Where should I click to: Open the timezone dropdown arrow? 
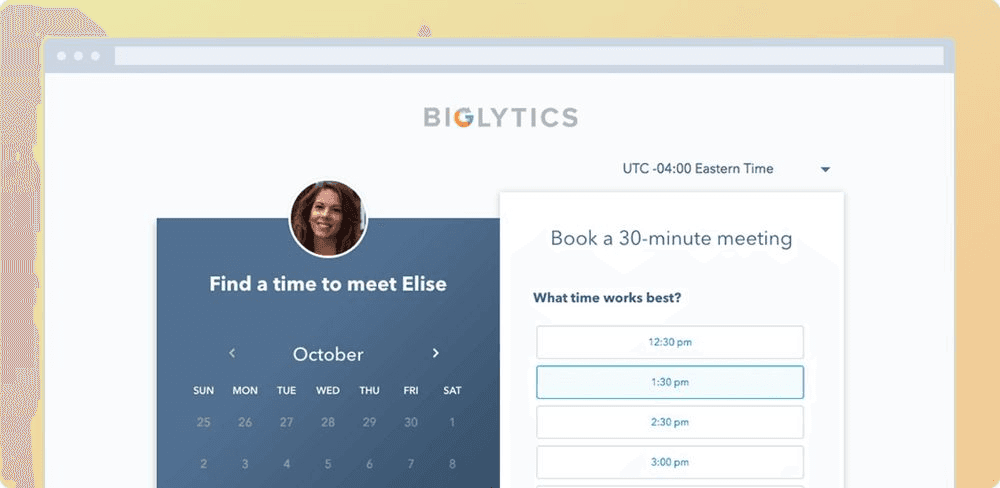pos(825,170)
